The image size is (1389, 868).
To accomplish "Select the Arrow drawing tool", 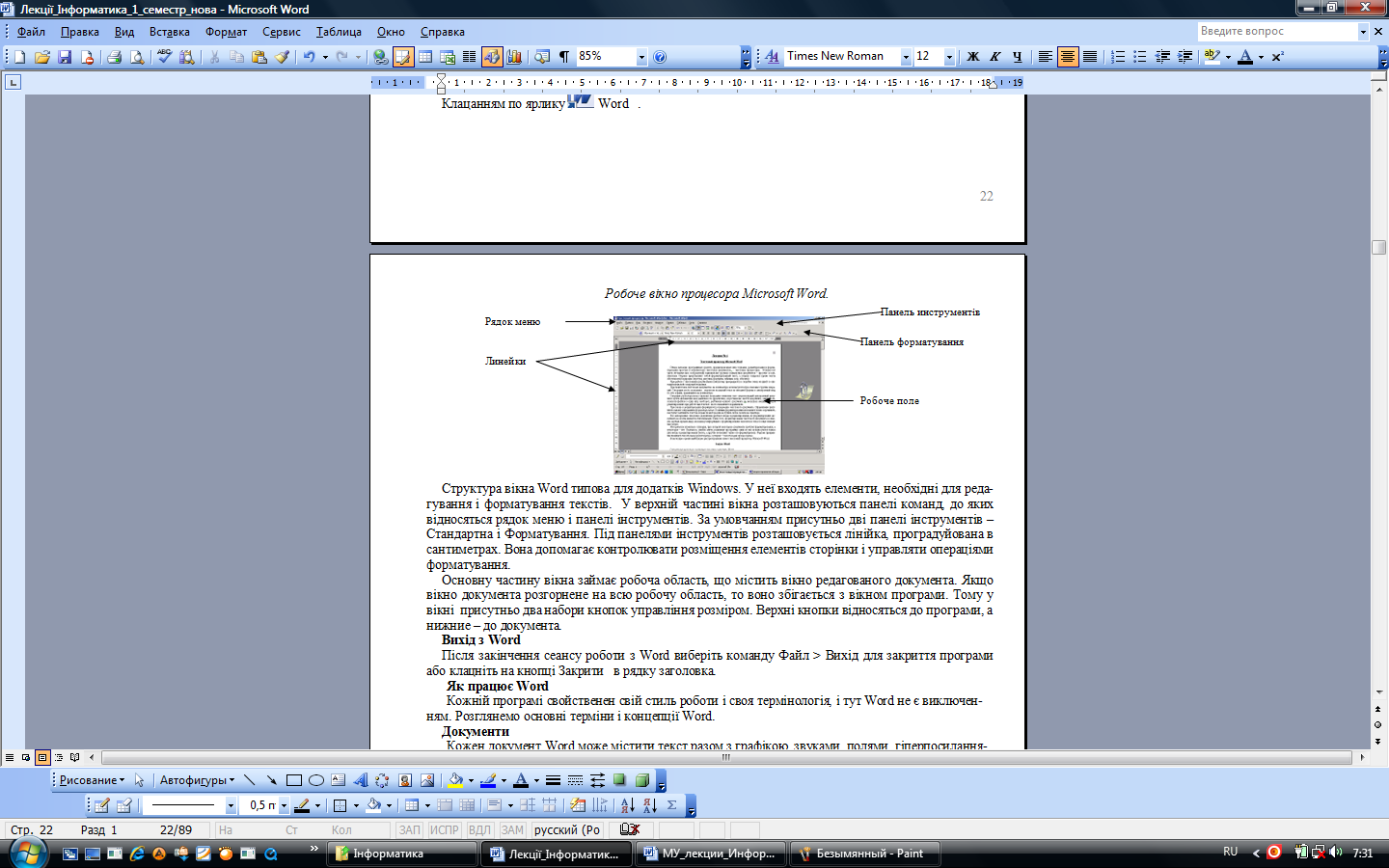I will [x=271, y=780].
